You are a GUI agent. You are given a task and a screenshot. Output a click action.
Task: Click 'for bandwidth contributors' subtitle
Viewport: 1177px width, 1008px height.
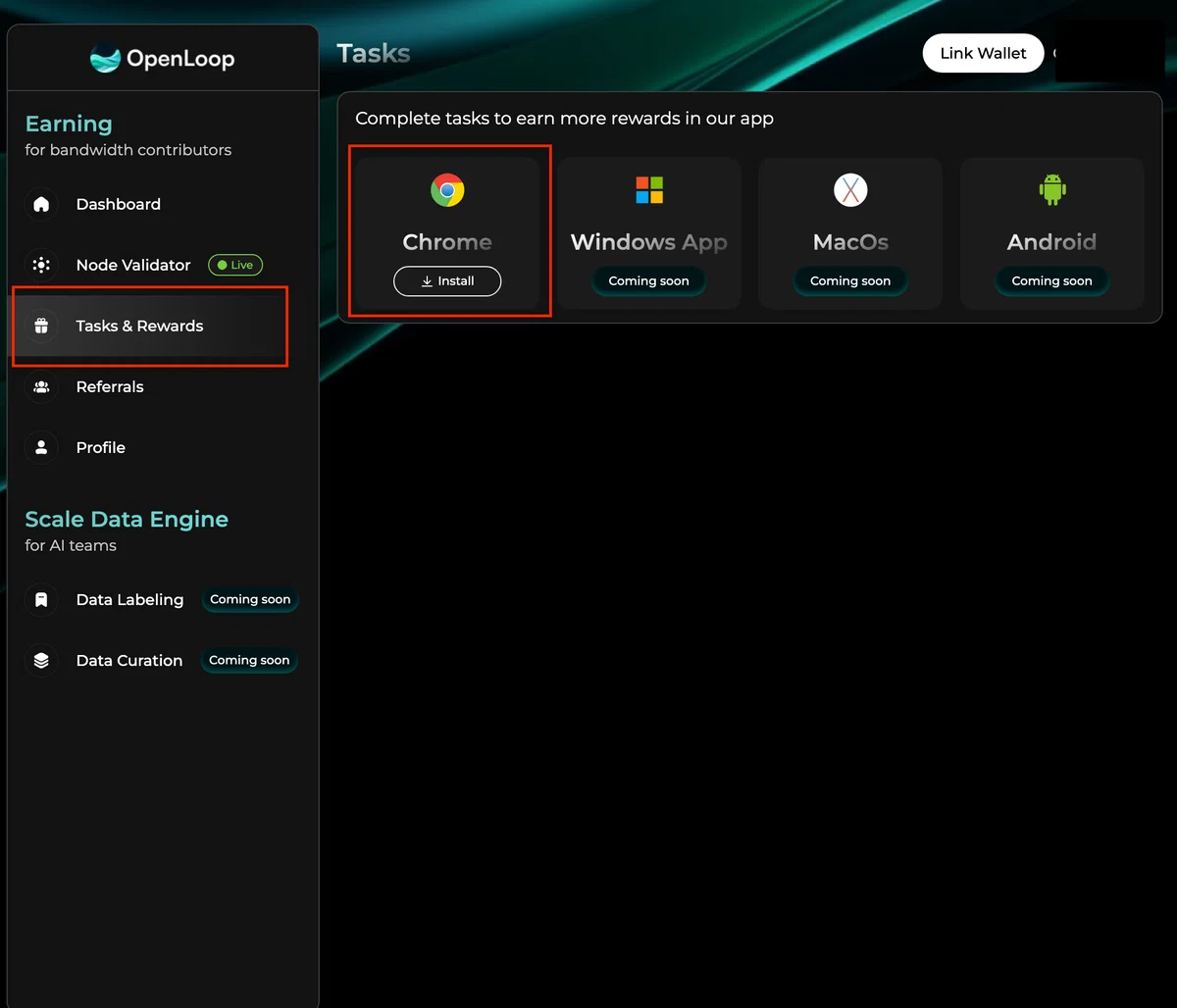(128, 150)
